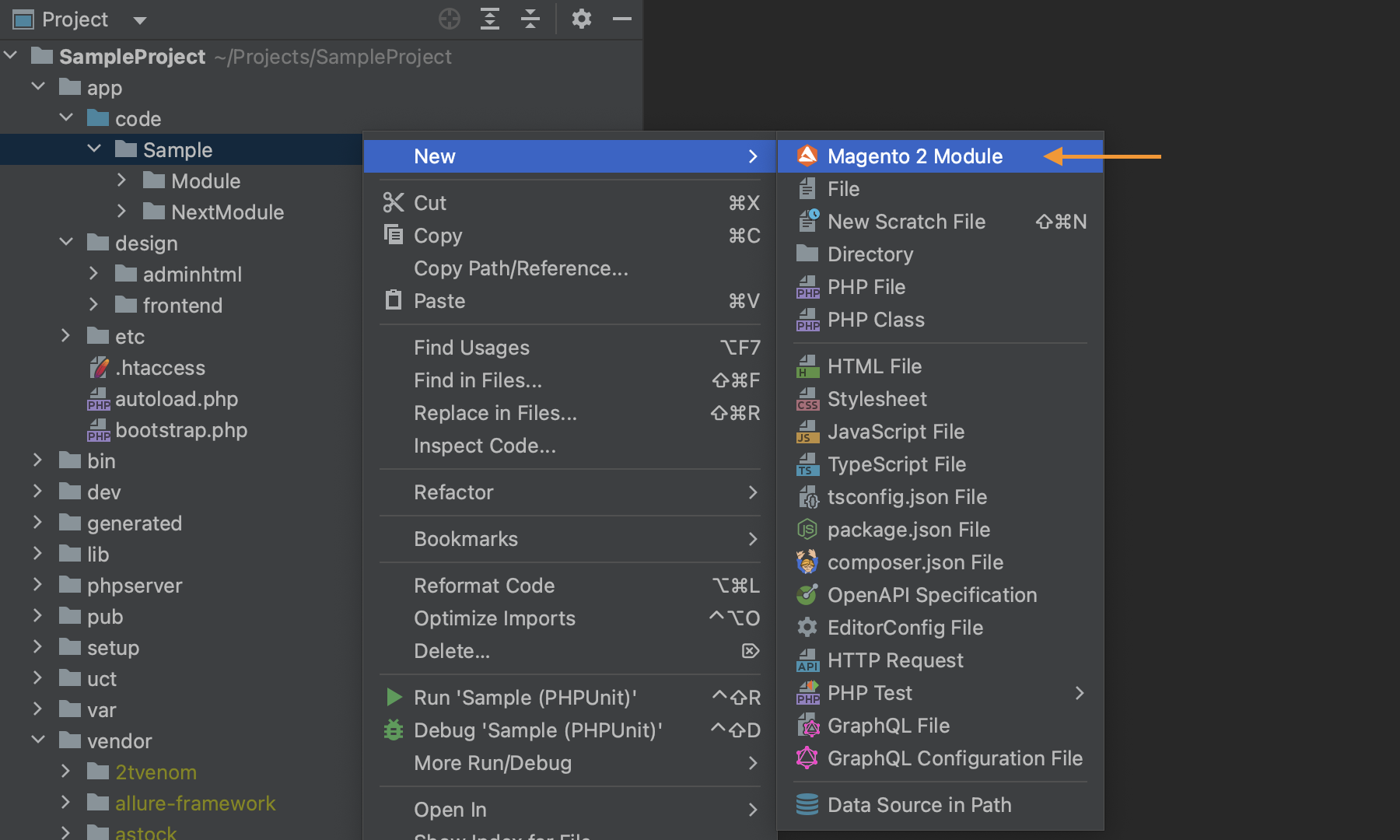
Task: Debug 'Sample (PHPUnit)'
Action: (570, 730)
